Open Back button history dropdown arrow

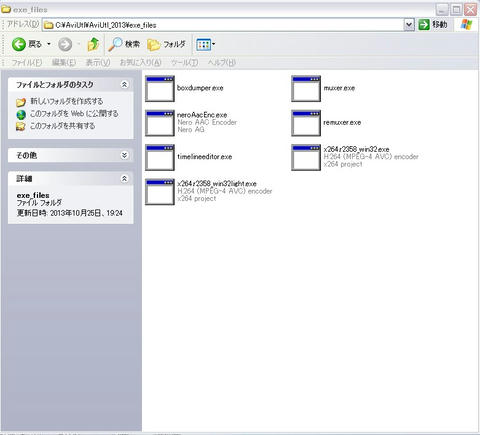coord(49,44)
